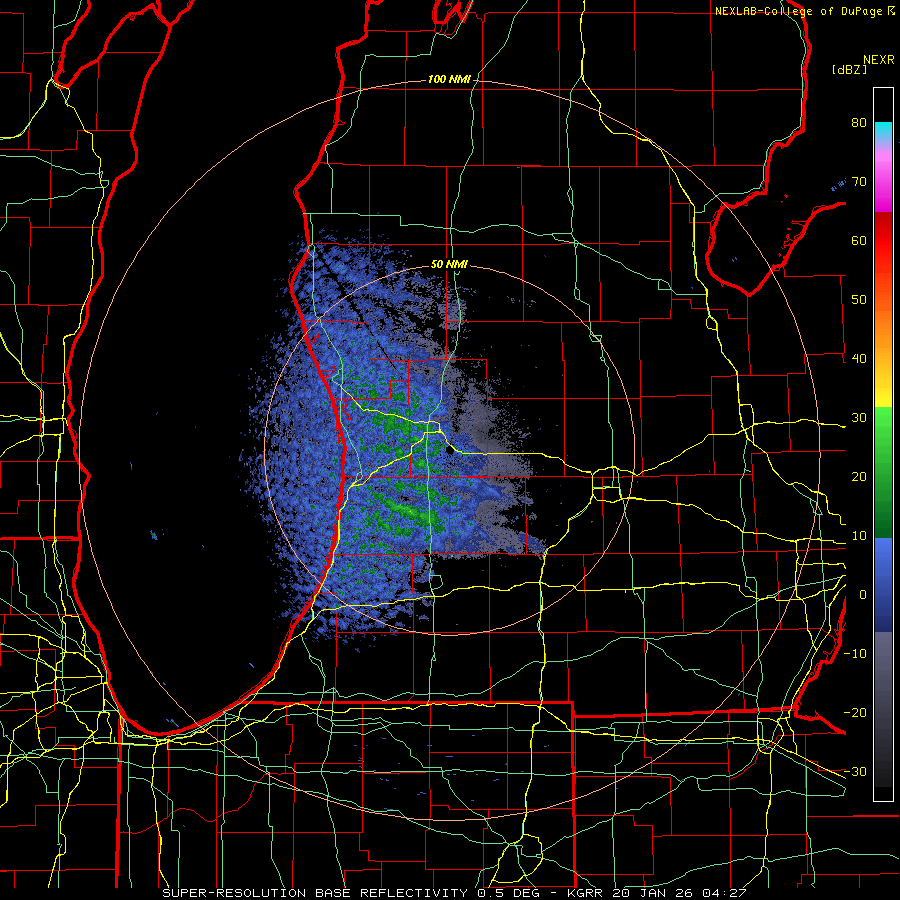Click the black KGRR radar site dot
Viewport: 900px width, 900px height.
click(x=449, y=451)
